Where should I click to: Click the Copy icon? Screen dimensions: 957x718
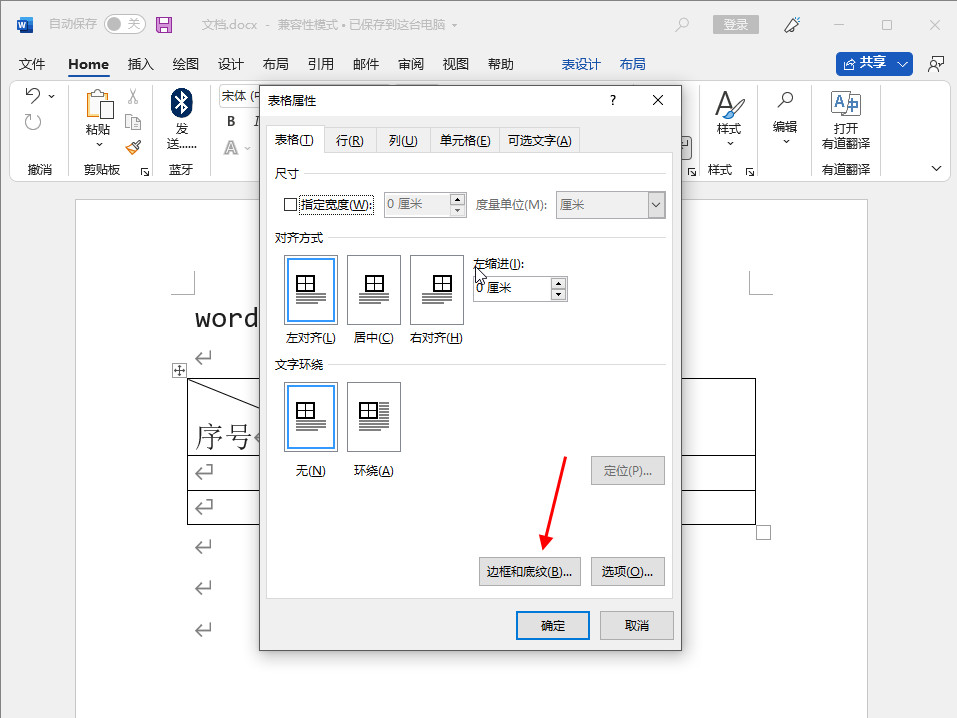(133, 122)
